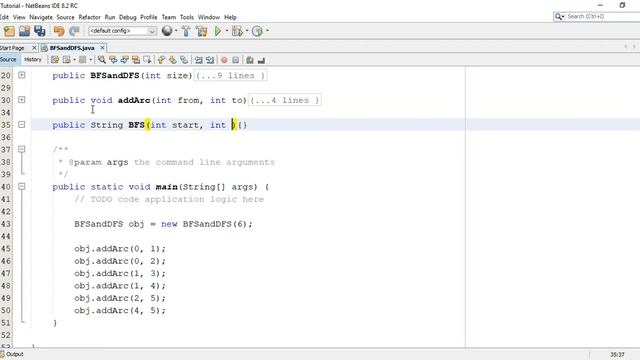Click the Stop Macro Recording icon

(x=236, y=60)
